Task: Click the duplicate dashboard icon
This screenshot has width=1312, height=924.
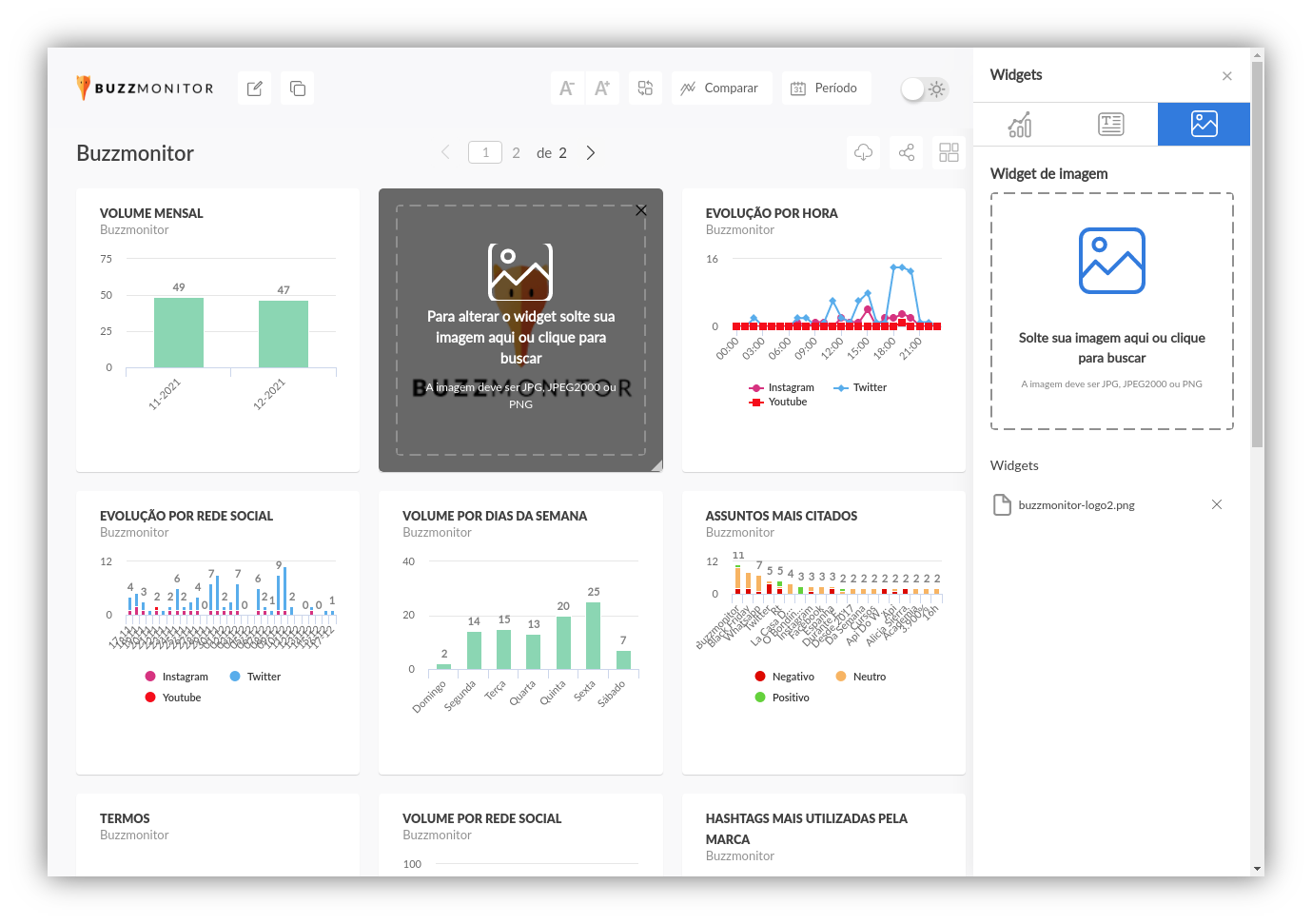Action: pos(298,88)
